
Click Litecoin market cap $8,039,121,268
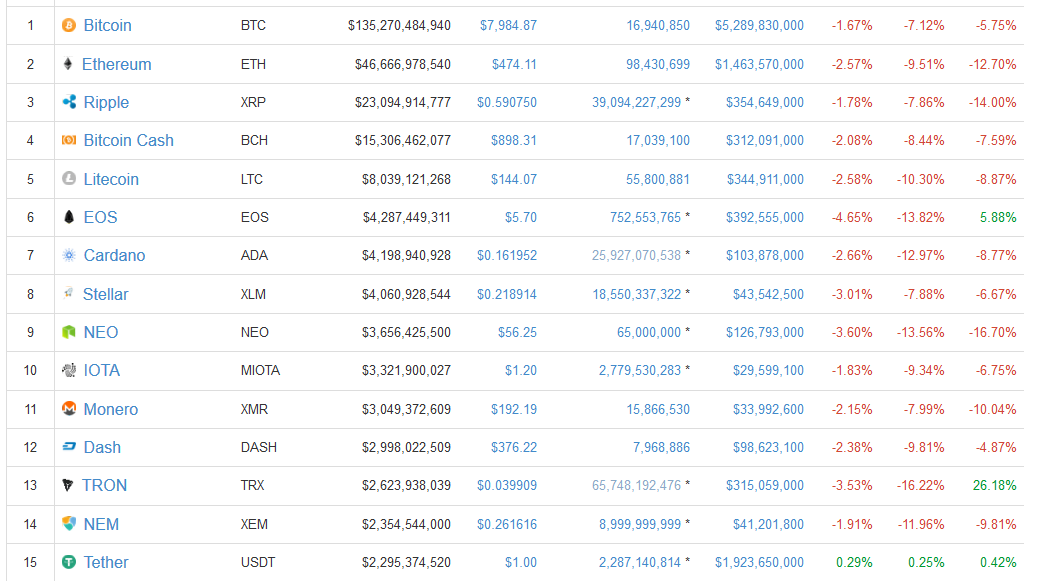[406, 179]
